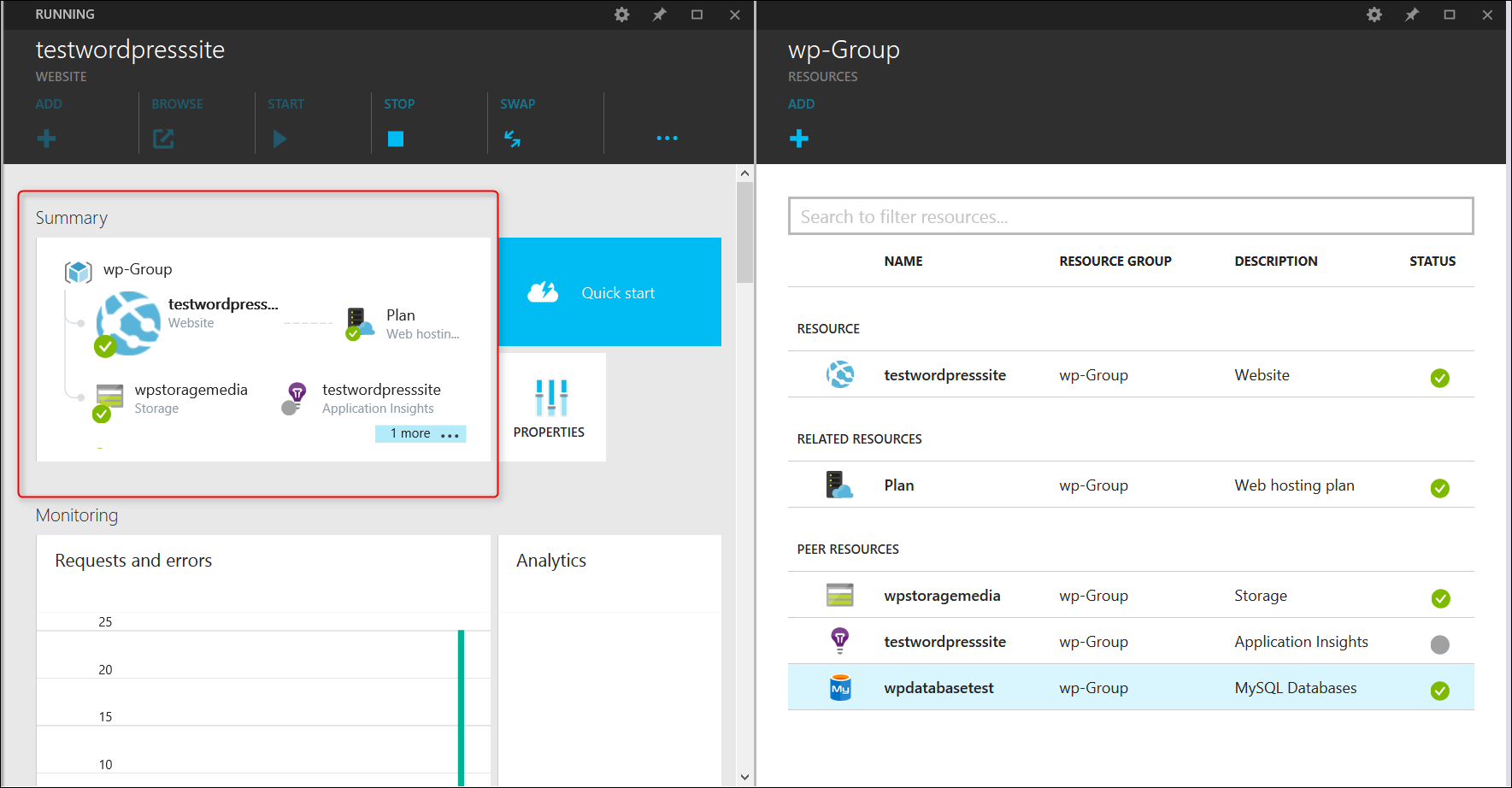The image size is (1512, 788).
Task: Click the Search to filter resources field
Action: (x=1130, y=216)
